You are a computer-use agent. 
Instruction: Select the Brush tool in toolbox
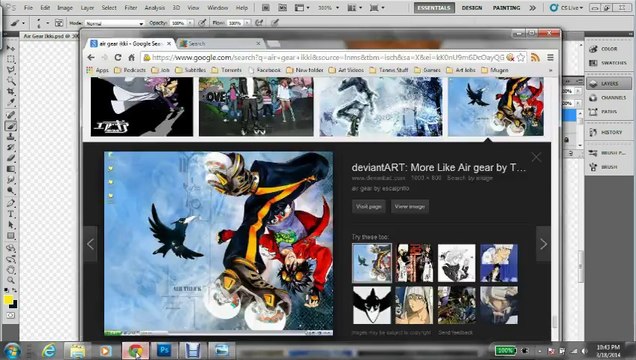tap(11, 126)
